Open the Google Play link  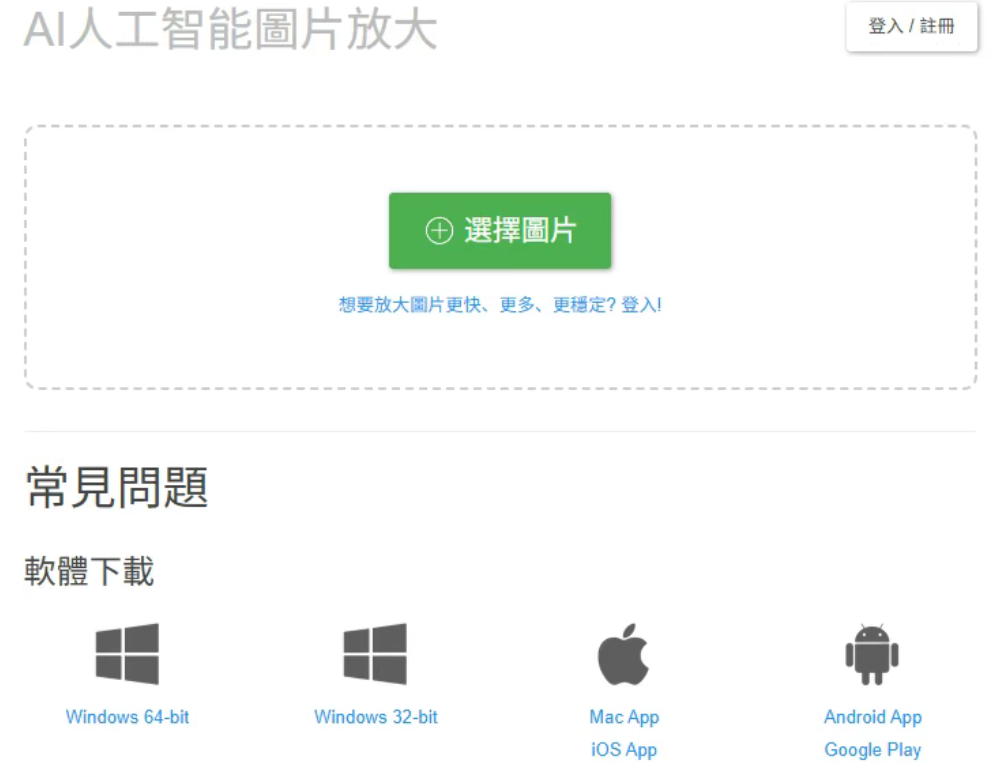coord(873,750)
